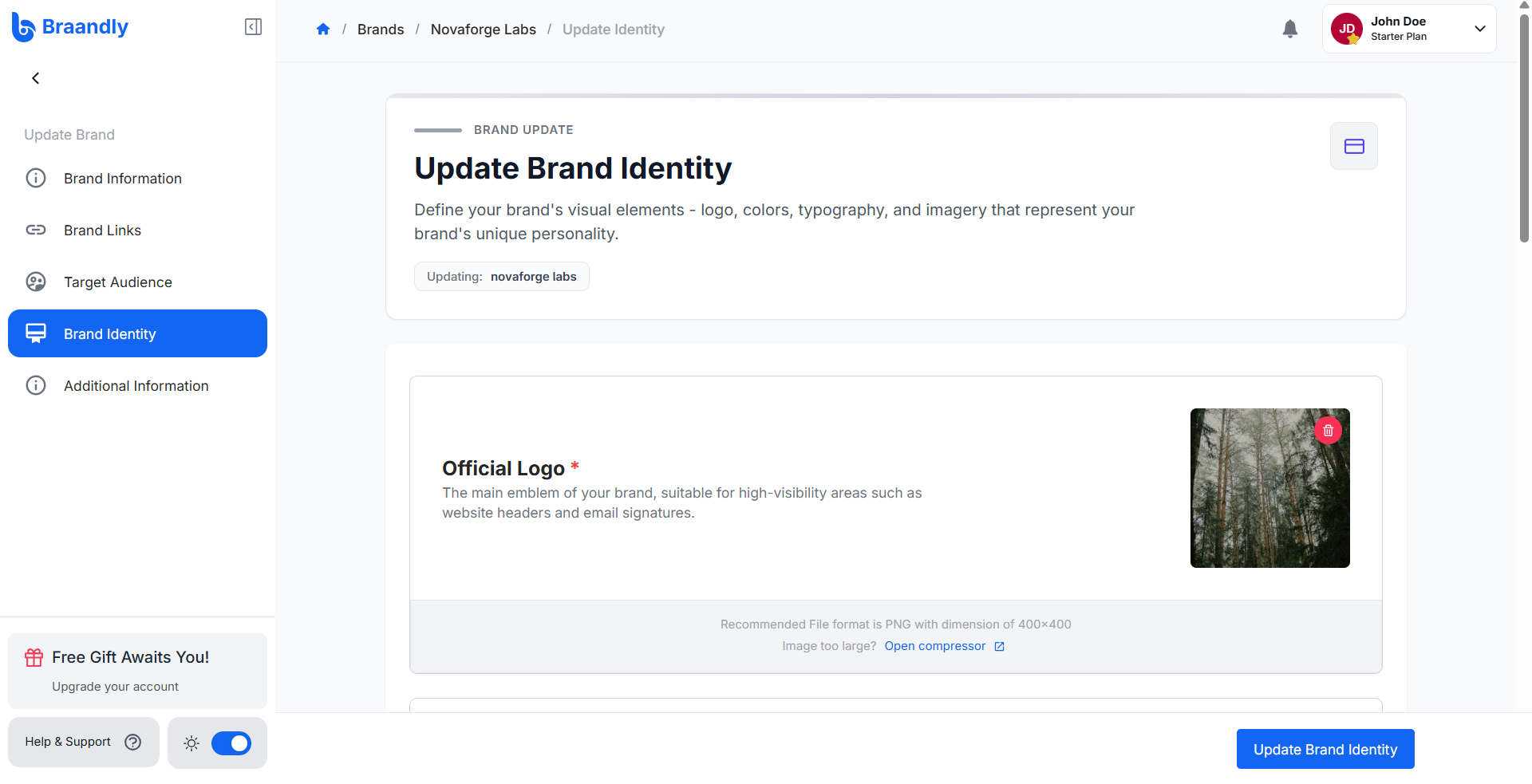1532x784 pixels.
Task: Click the Update Identity breadcrumb
Action: pos(614,30)
